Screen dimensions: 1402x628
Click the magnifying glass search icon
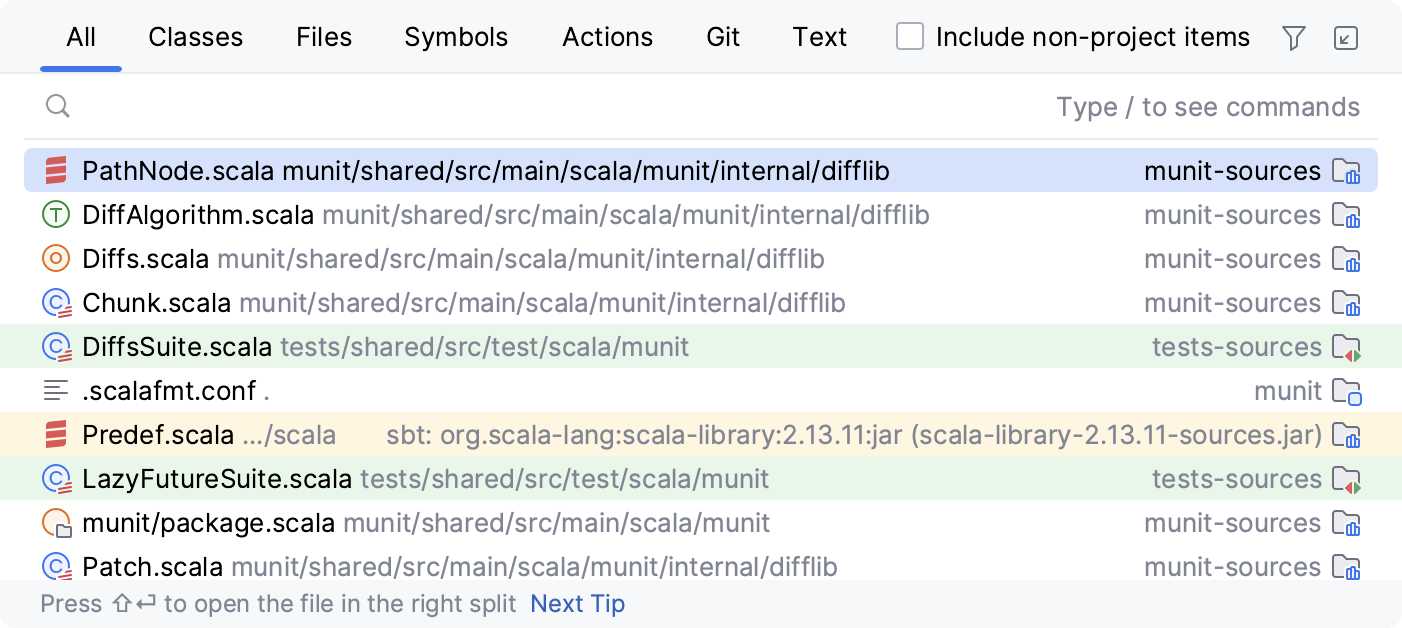click(58, 106)
